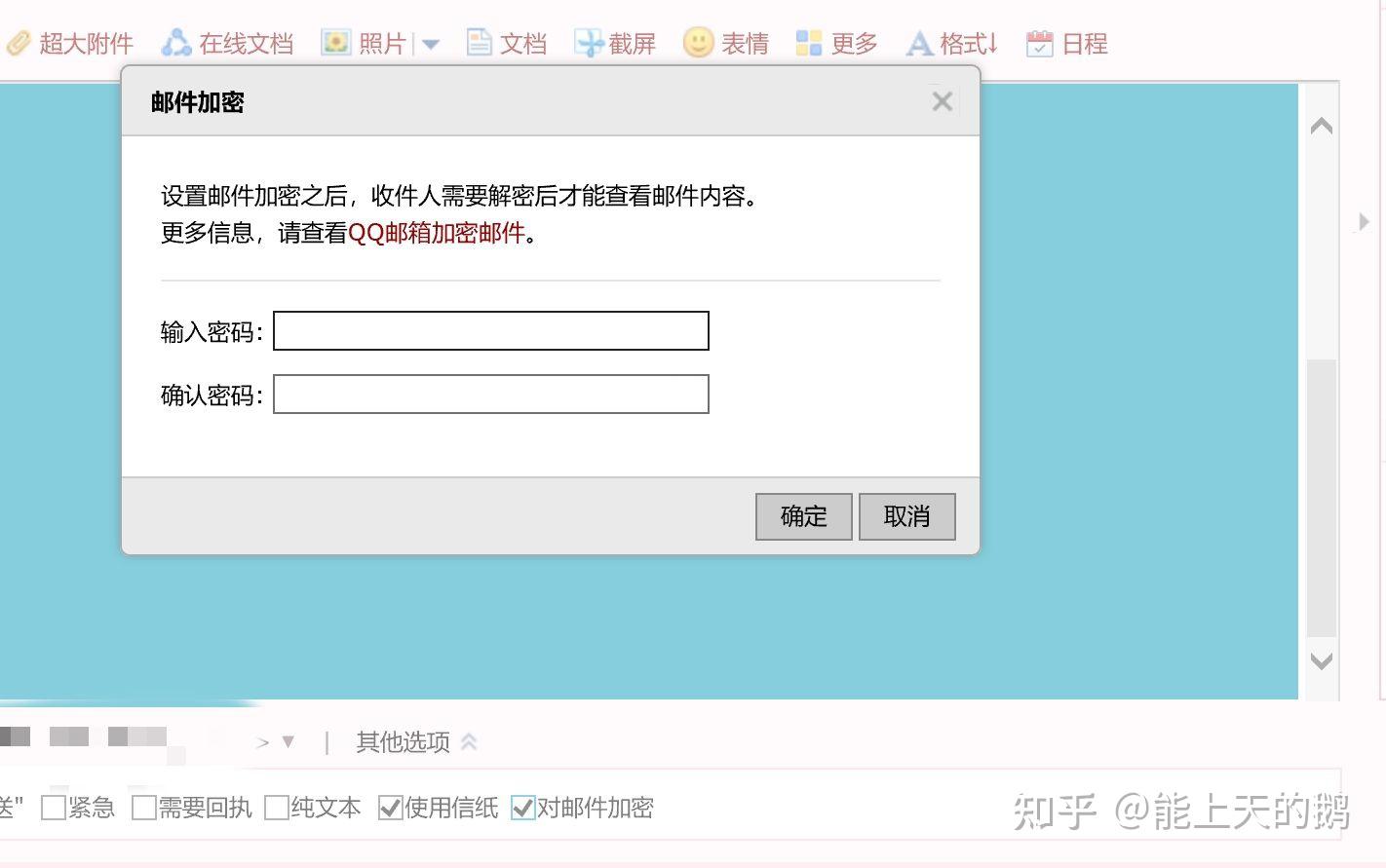This screenshot has height=868, width=1386.
Task: Click the down arrow on the right scrollbar
Action: [1322, 660]
